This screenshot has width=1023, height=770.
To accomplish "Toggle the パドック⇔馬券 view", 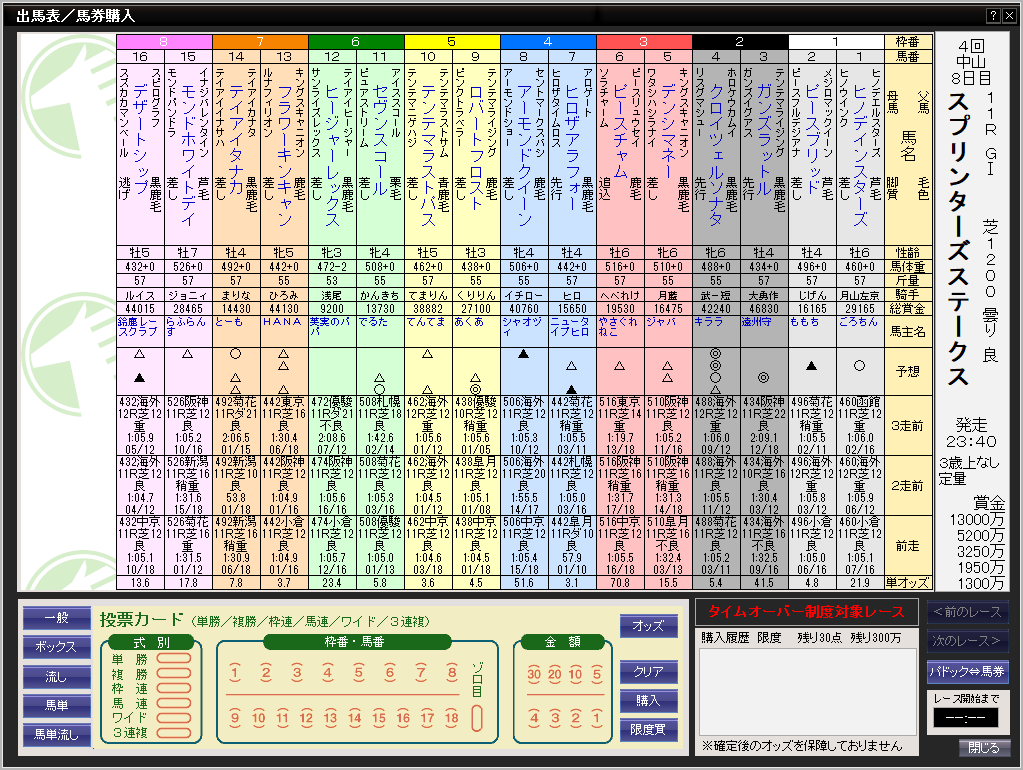I will [x=967, y=671].
